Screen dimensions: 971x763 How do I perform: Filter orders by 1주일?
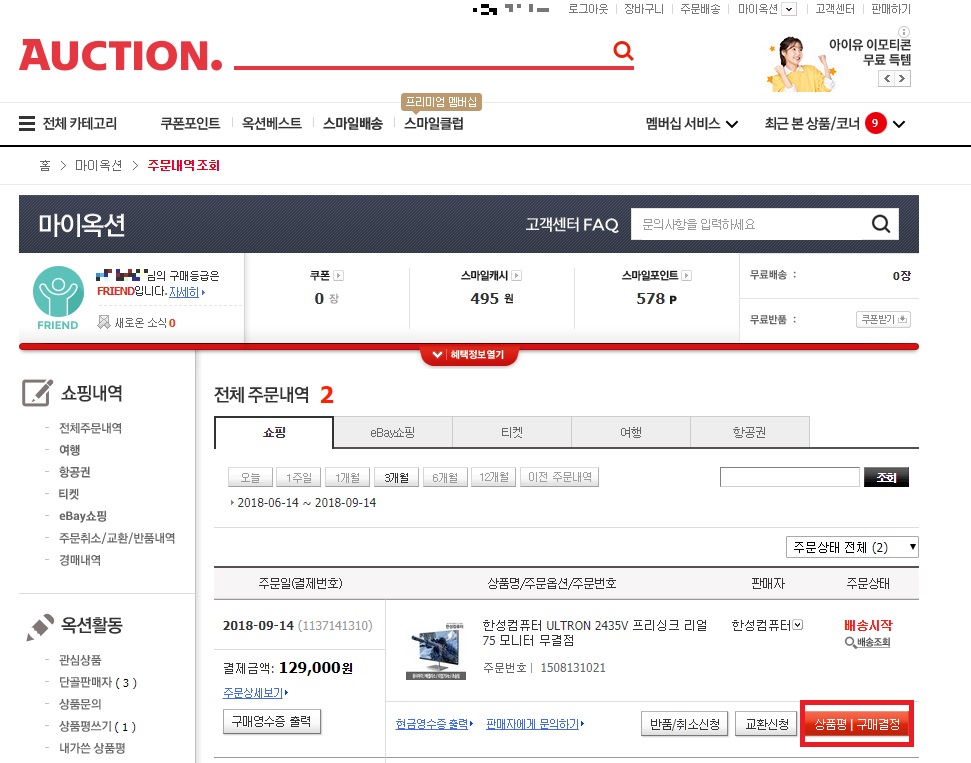pyautogui.click(x=298, y=477)
